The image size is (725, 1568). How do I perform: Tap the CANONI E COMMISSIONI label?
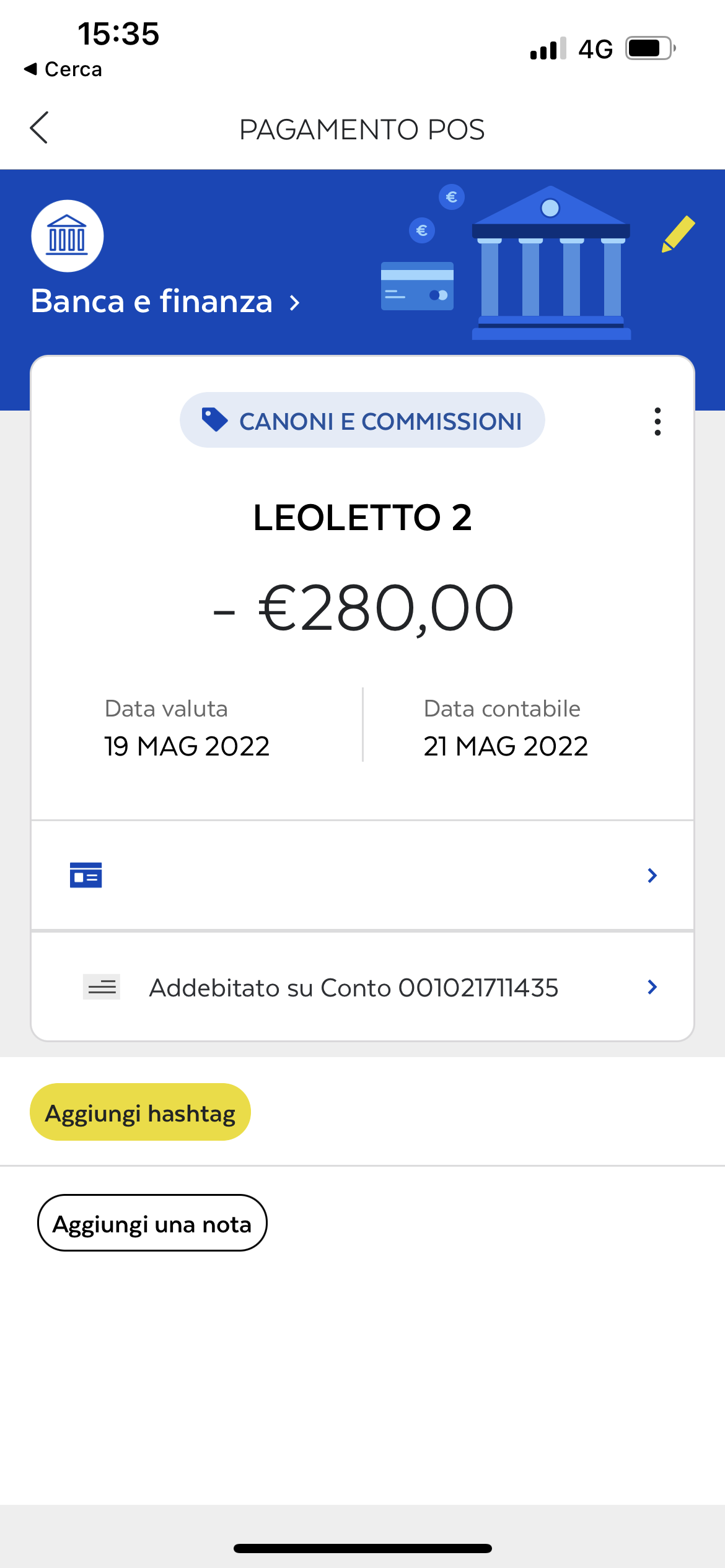click(x=380, y=421)
